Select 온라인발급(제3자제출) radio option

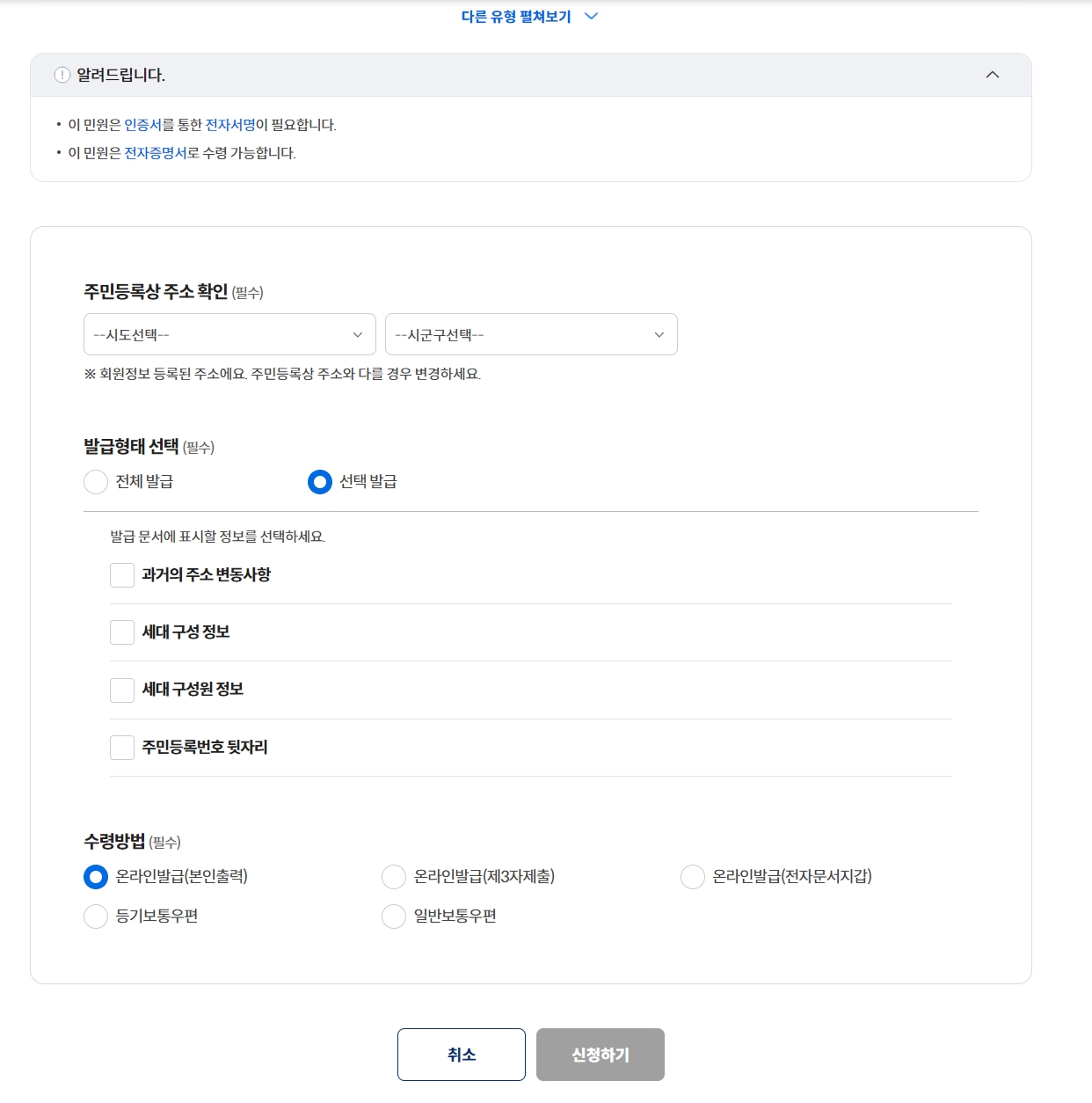pyautogui.click(x=394, y=877)
